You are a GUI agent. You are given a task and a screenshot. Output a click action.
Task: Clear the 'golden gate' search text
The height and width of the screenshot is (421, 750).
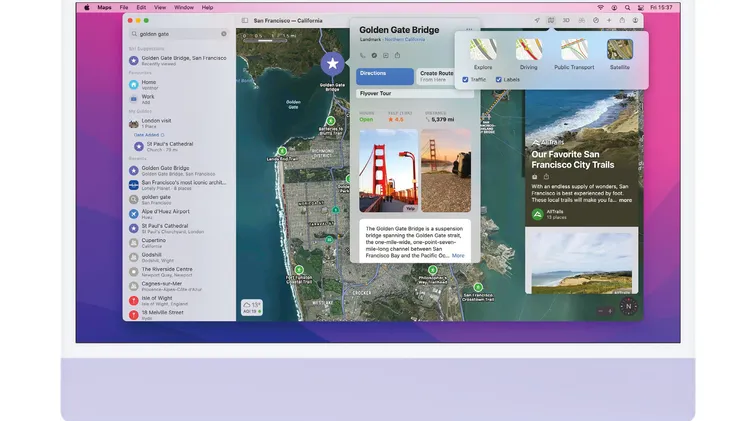click(x=223, y=34)
